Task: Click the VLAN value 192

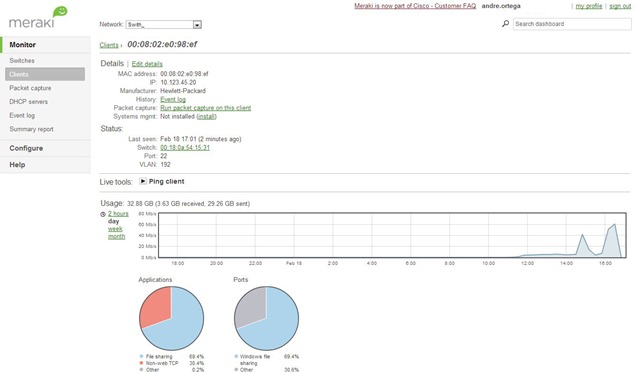Action: (x=165, y=165)
